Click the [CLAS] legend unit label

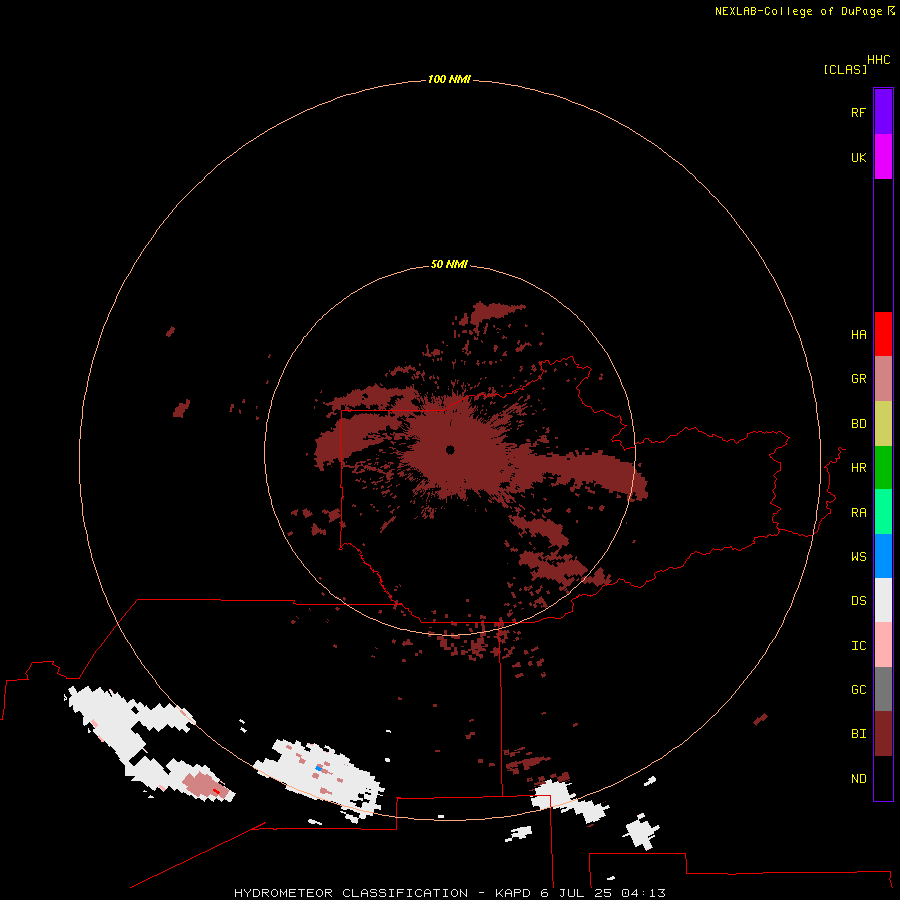pyautogui.click(x=844, y=69)
